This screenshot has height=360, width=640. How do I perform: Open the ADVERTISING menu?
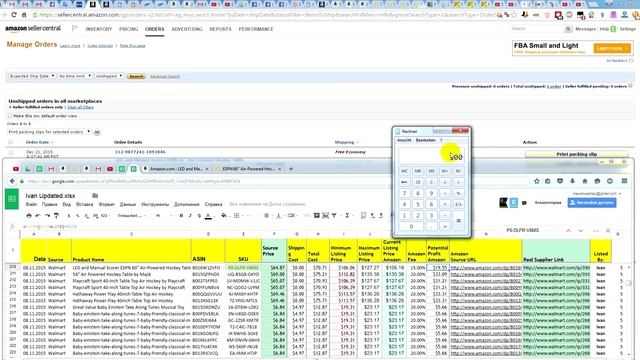point(187,29)
